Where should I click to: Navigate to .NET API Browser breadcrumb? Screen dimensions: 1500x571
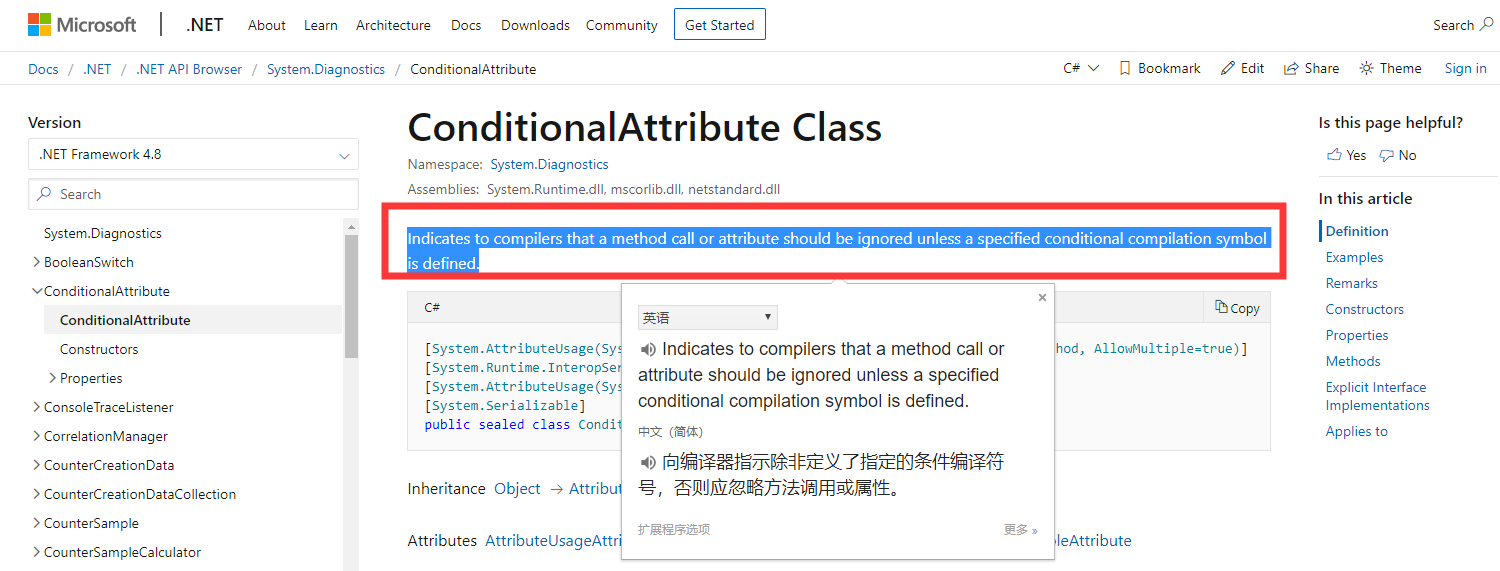click(x=189, y=69)
